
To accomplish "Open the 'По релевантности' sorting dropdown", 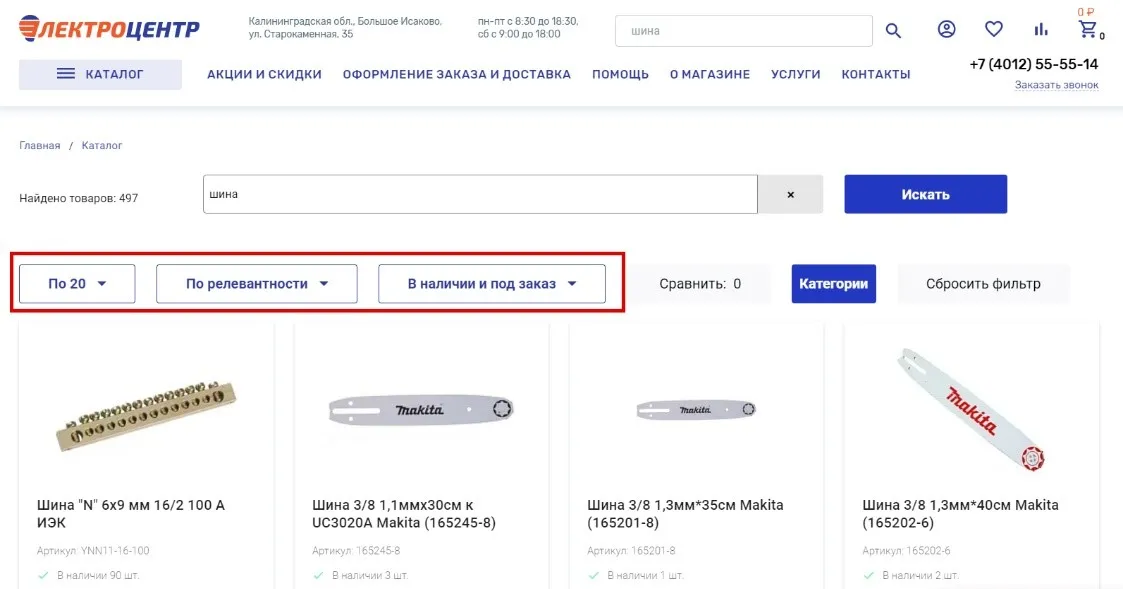I will (256, 283).
